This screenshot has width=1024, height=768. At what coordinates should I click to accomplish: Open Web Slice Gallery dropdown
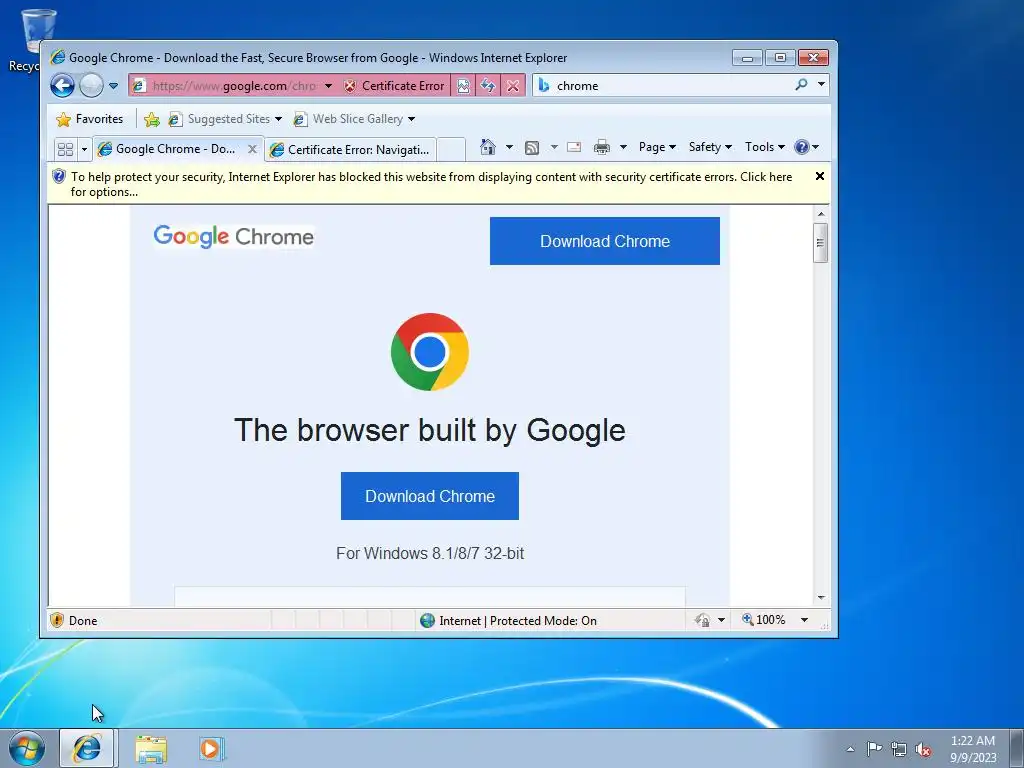tap(354, 119)
